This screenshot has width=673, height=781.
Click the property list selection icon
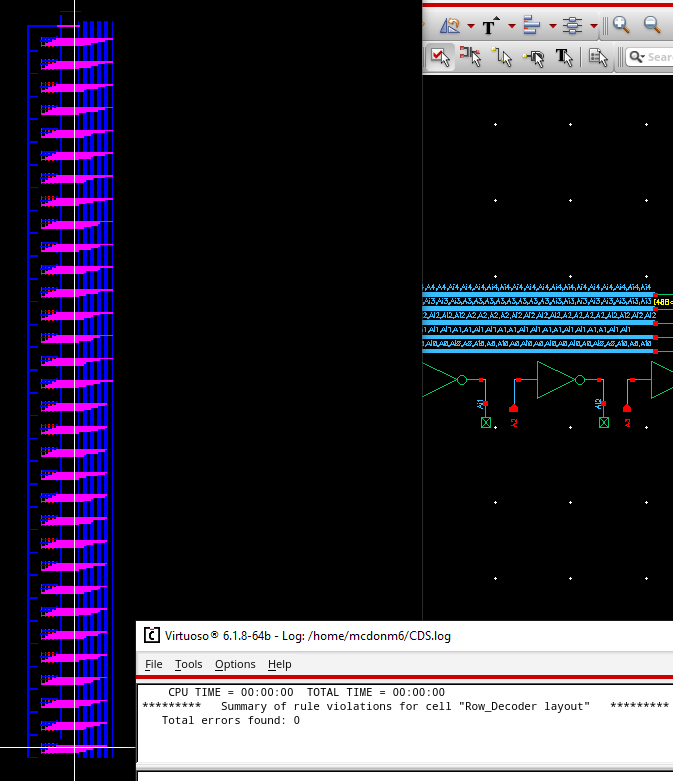coord(598,57)
